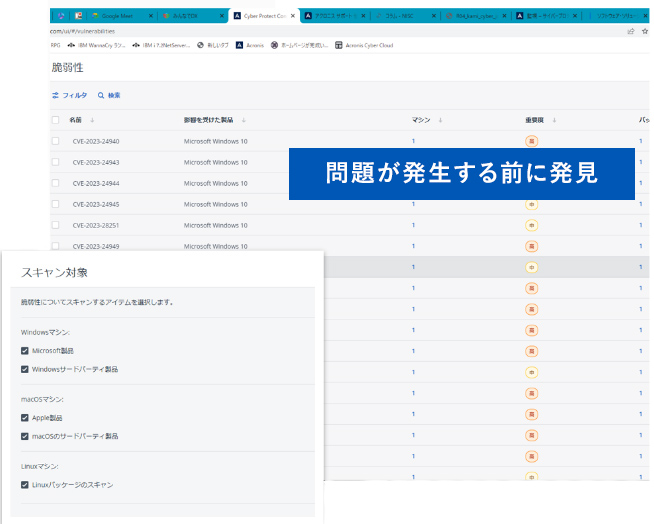Select CVE-2023-24949 vulnerability name
This screenshot has width=654, height=524.
click(96, 247)
